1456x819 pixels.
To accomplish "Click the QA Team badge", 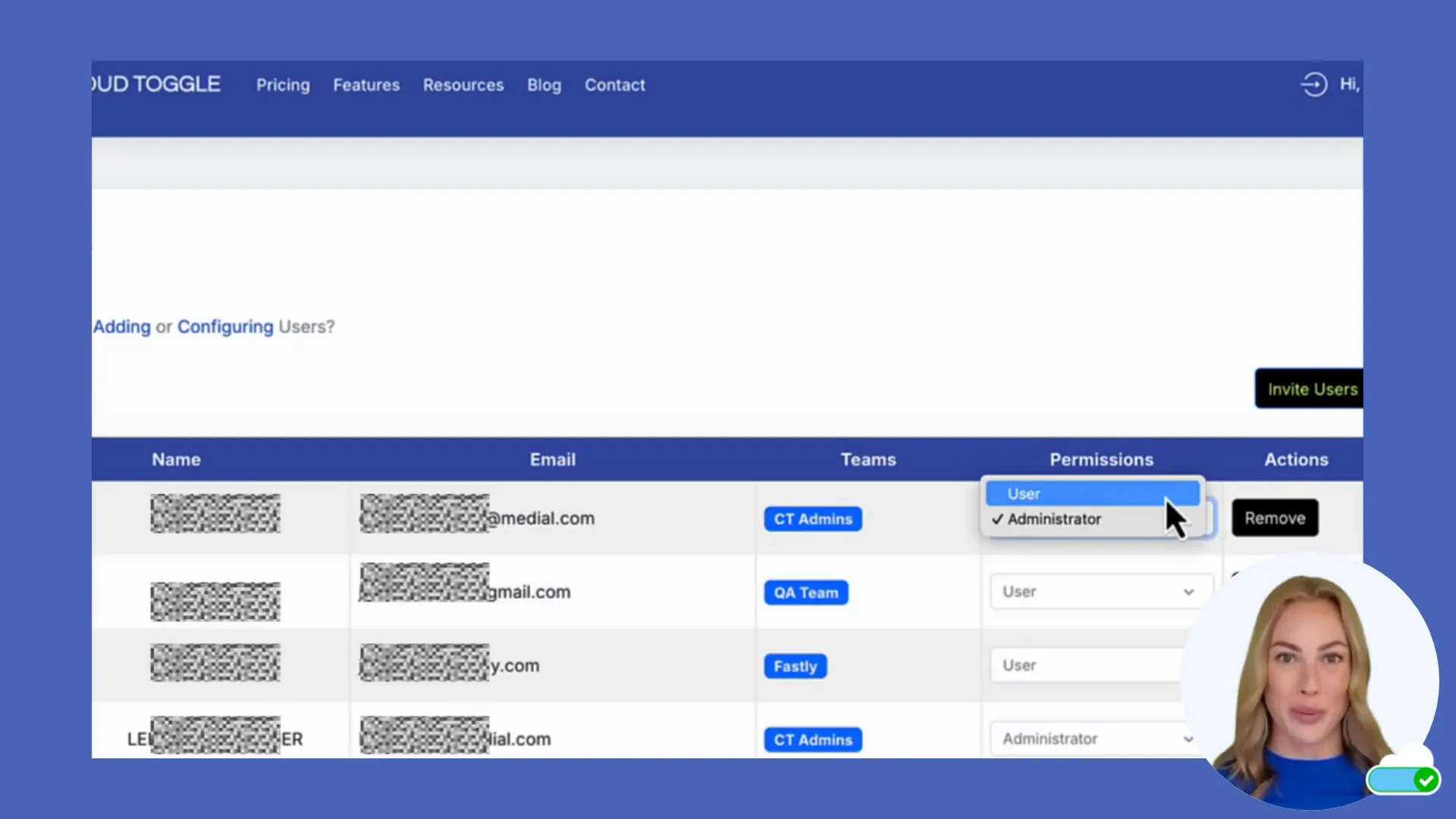I will 805,592.
